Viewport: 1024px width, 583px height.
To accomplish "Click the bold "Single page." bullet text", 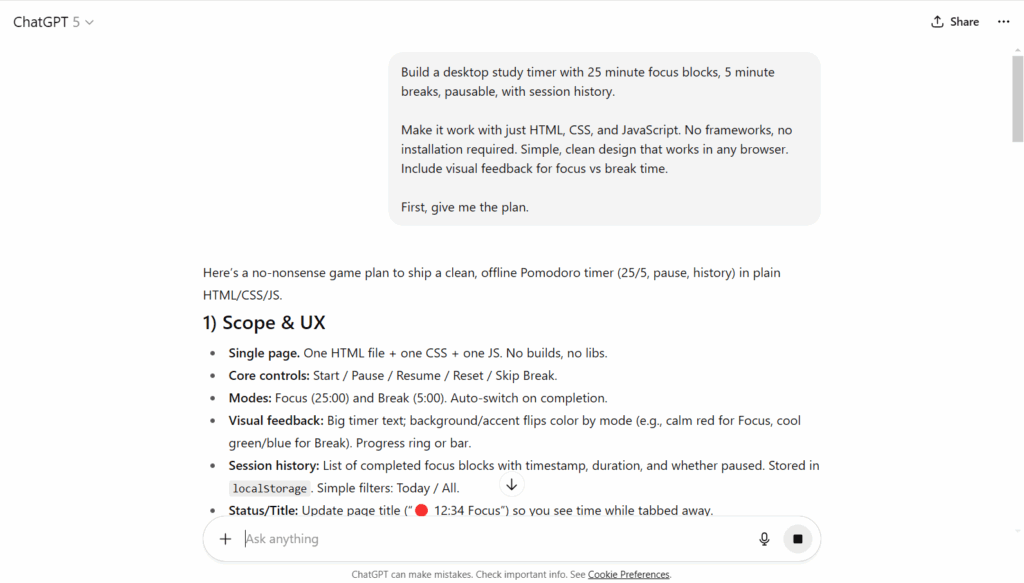I will (264, 353).
